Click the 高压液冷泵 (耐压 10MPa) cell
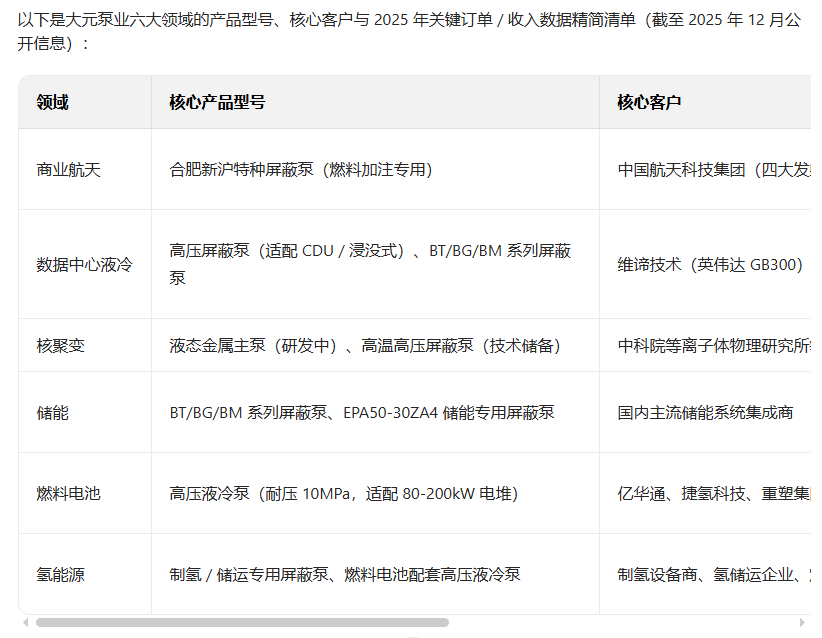 (x=375, y=493)
